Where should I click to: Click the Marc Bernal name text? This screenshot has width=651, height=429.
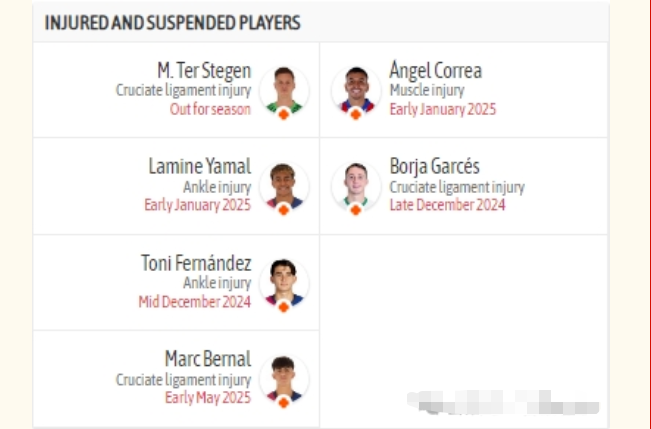207,359
